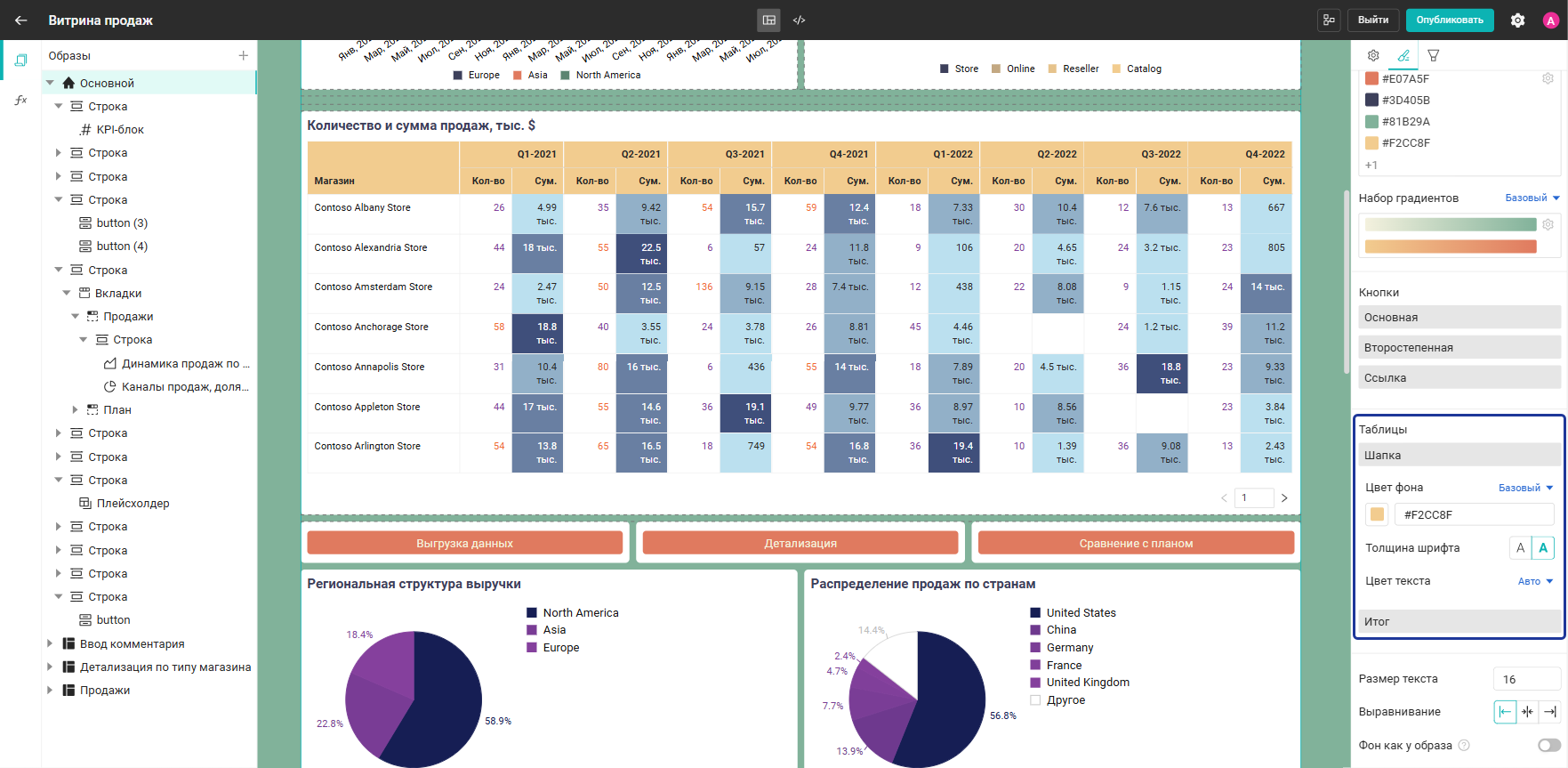Toggle the Другое legend entry
Screen dimensions: 1568x768
pos(1057,700)
